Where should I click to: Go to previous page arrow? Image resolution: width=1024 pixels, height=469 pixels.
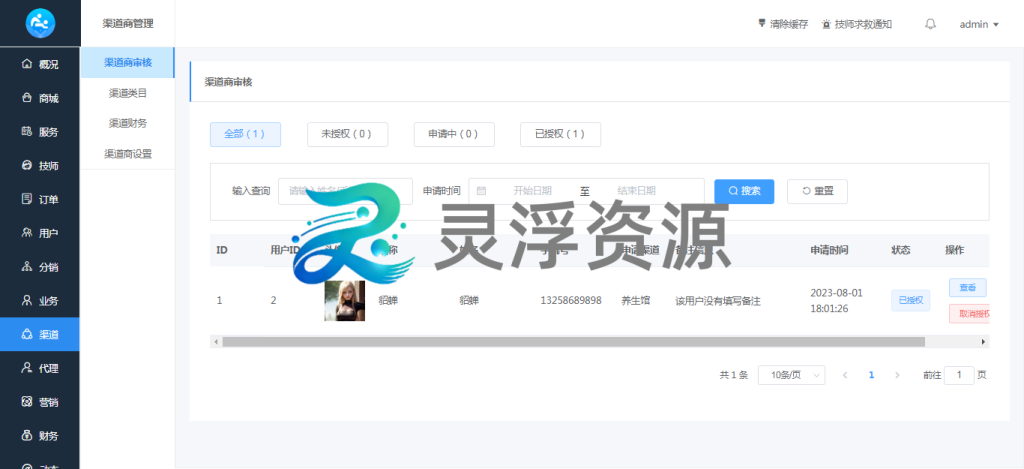point(845,375)
